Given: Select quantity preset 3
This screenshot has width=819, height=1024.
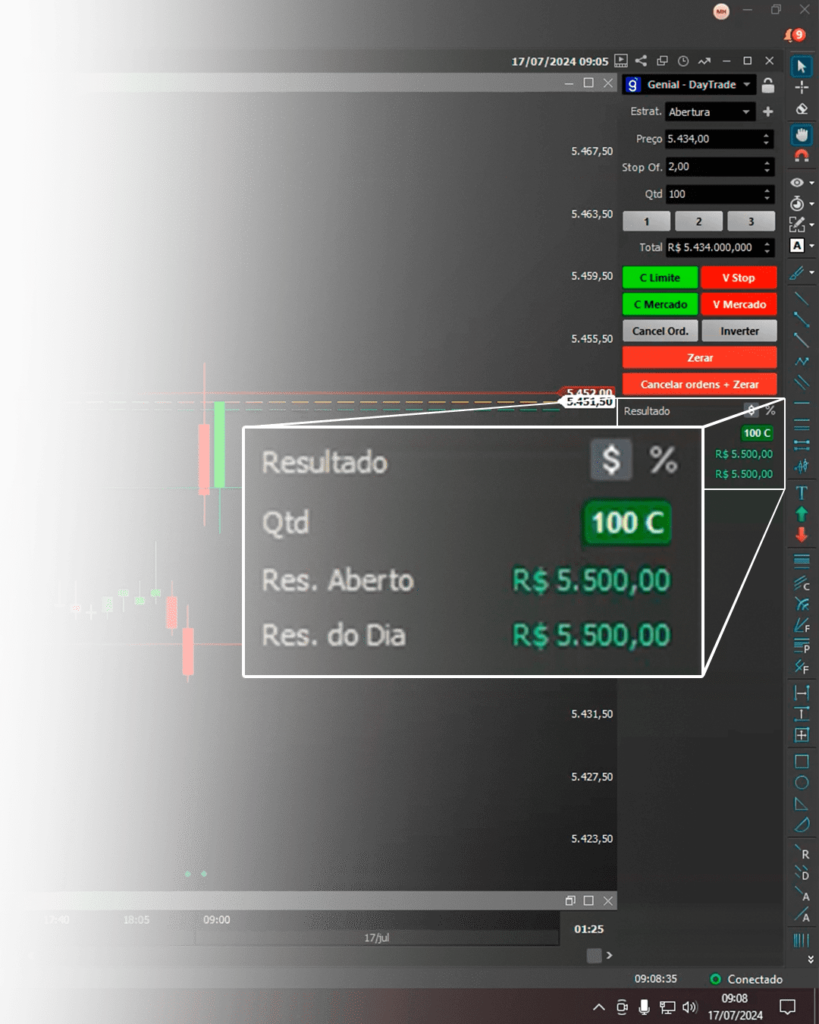Looking at the screenshot, I should [x=751, y=222].
